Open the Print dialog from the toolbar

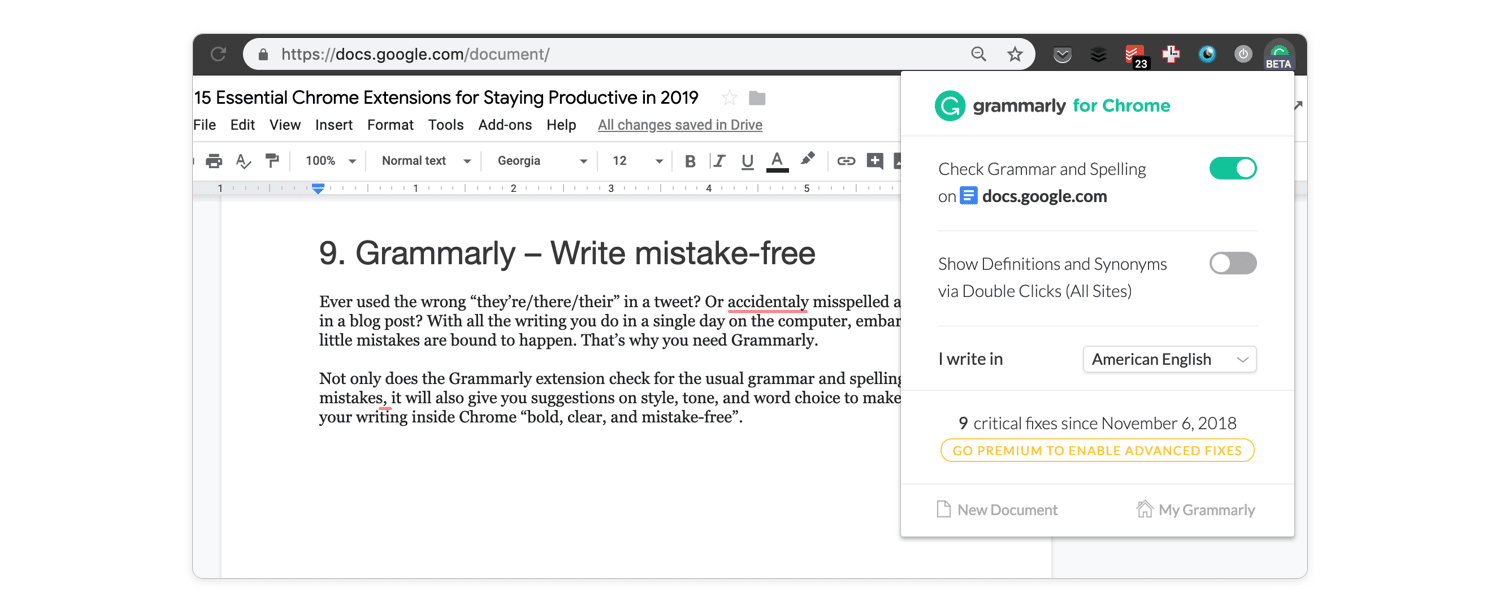point(214,160)
